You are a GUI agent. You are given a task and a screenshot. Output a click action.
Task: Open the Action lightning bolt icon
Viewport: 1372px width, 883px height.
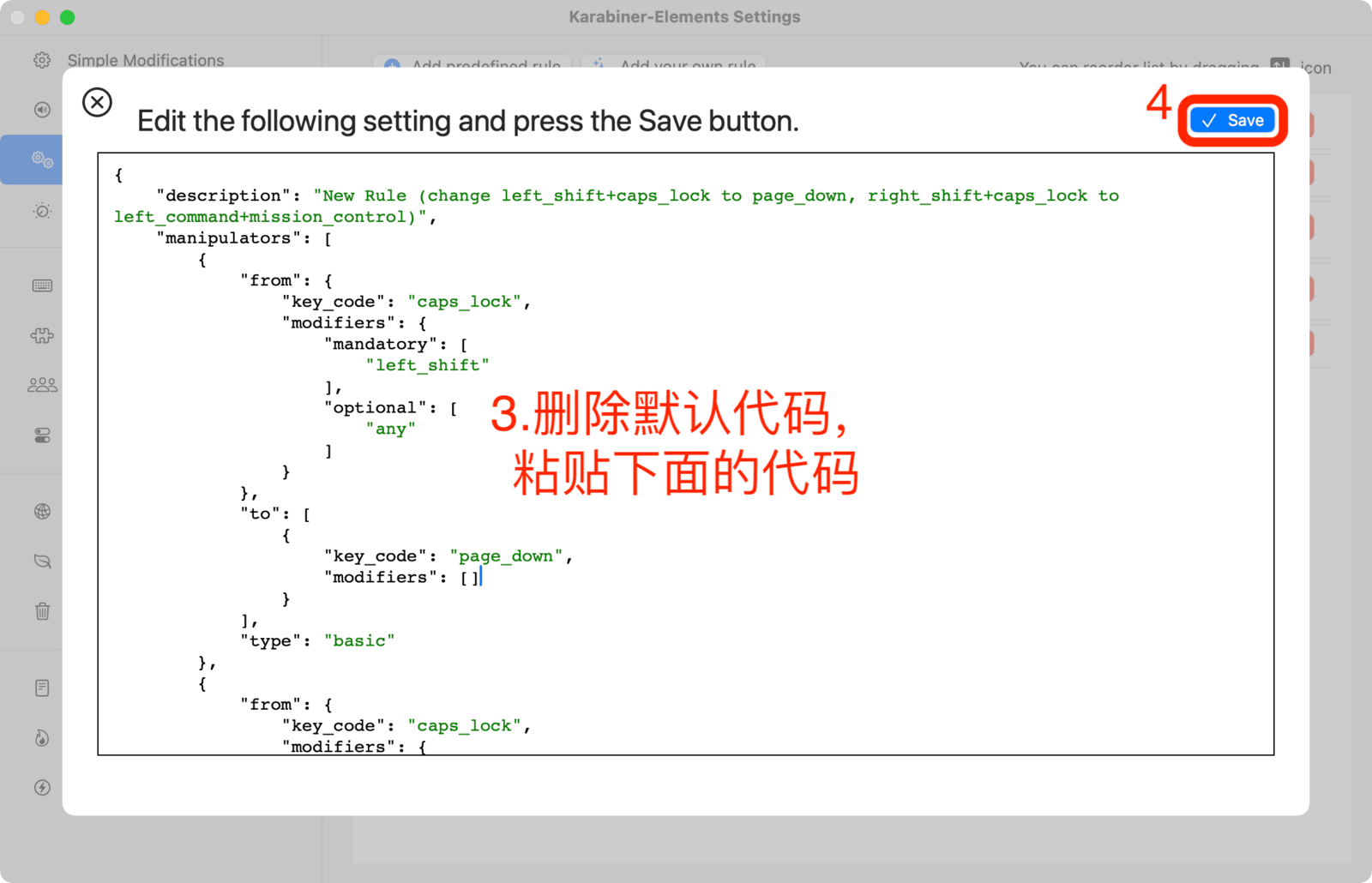click(x=42, y=788)
